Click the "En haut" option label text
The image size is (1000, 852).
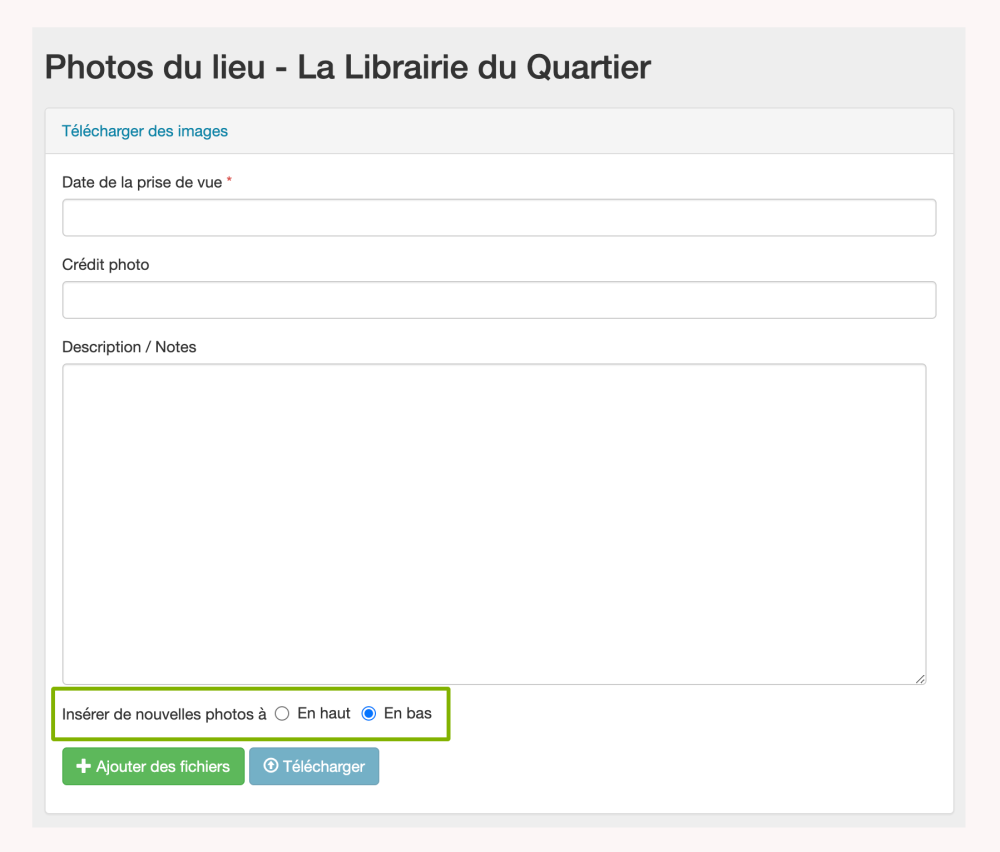[324, 714]
